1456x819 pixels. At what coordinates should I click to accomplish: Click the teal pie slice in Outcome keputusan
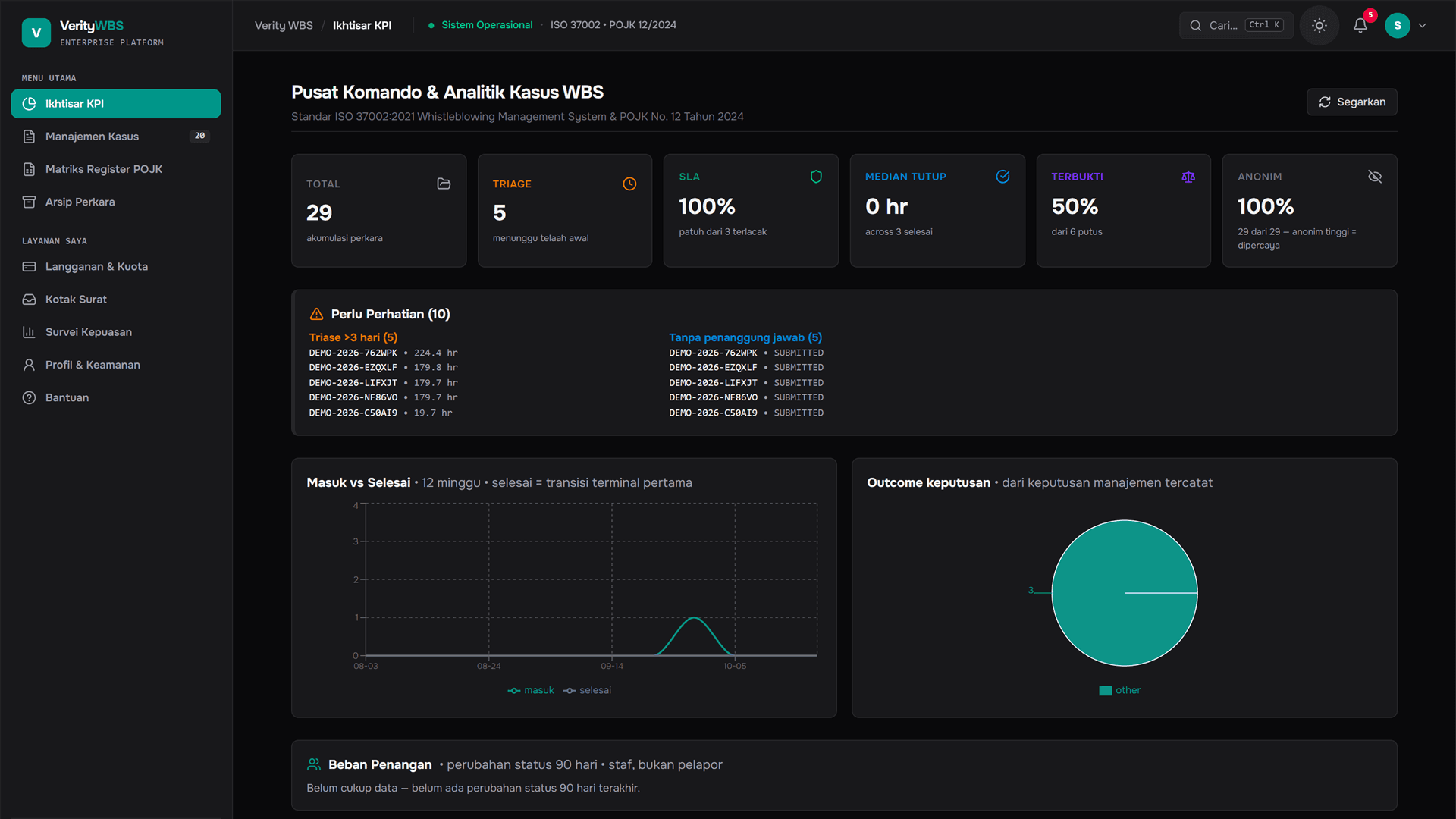1125,593
